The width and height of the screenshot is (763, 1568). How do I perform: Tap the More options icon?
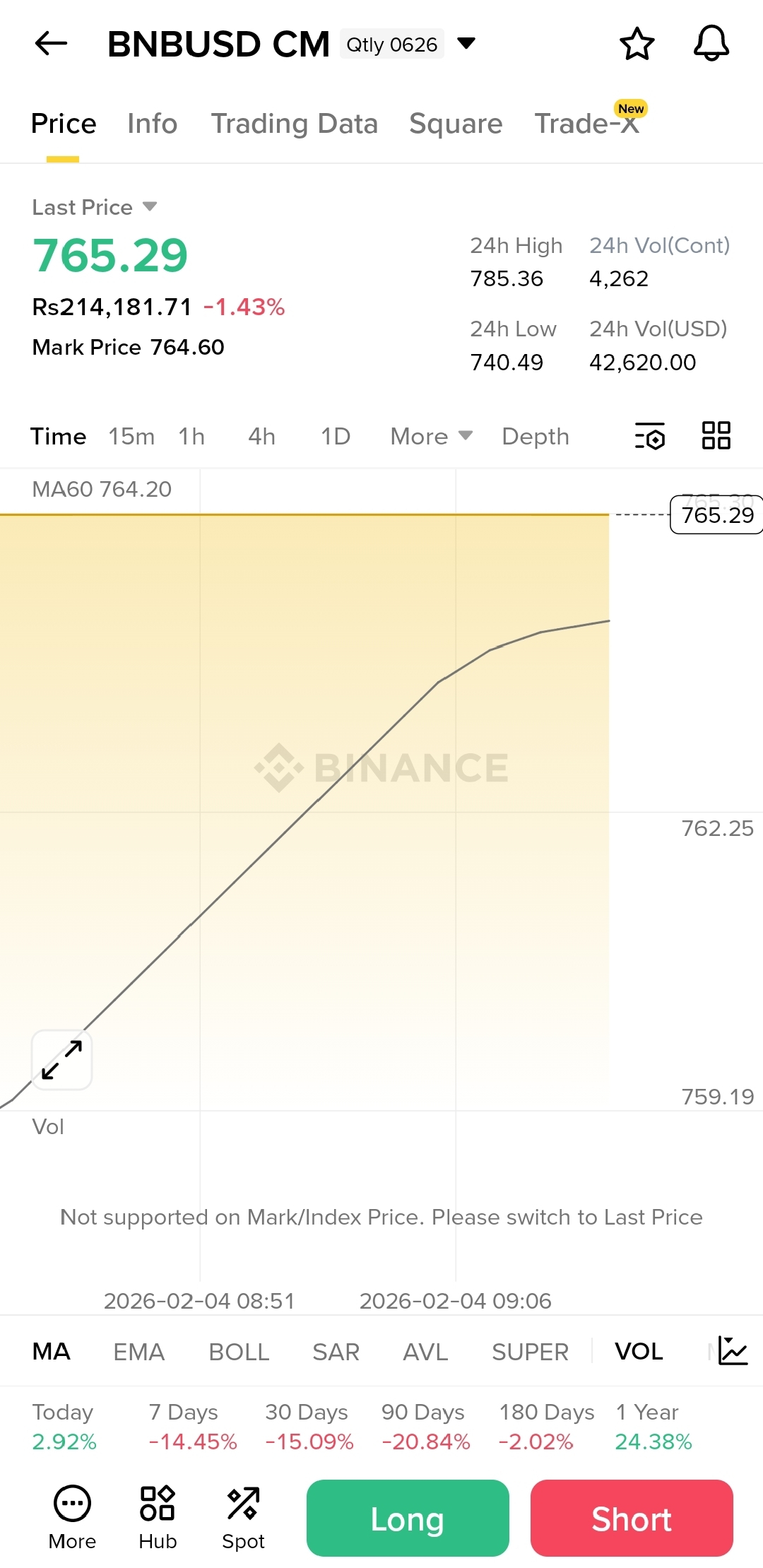click(x=72, y=1517)
